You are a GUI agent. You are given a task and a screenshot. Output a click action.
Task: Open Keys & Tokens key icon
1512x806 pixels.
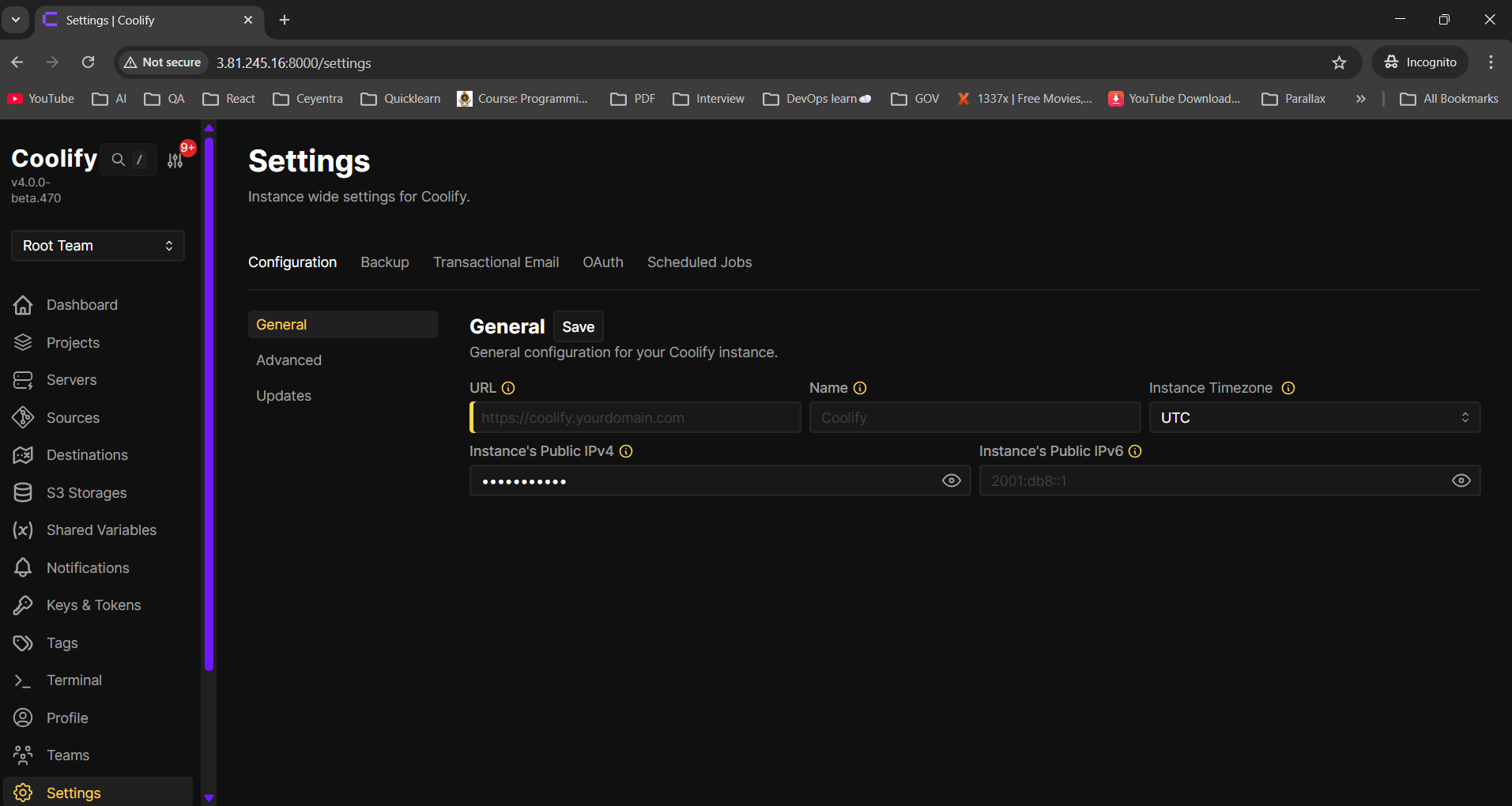coord(23,605)
